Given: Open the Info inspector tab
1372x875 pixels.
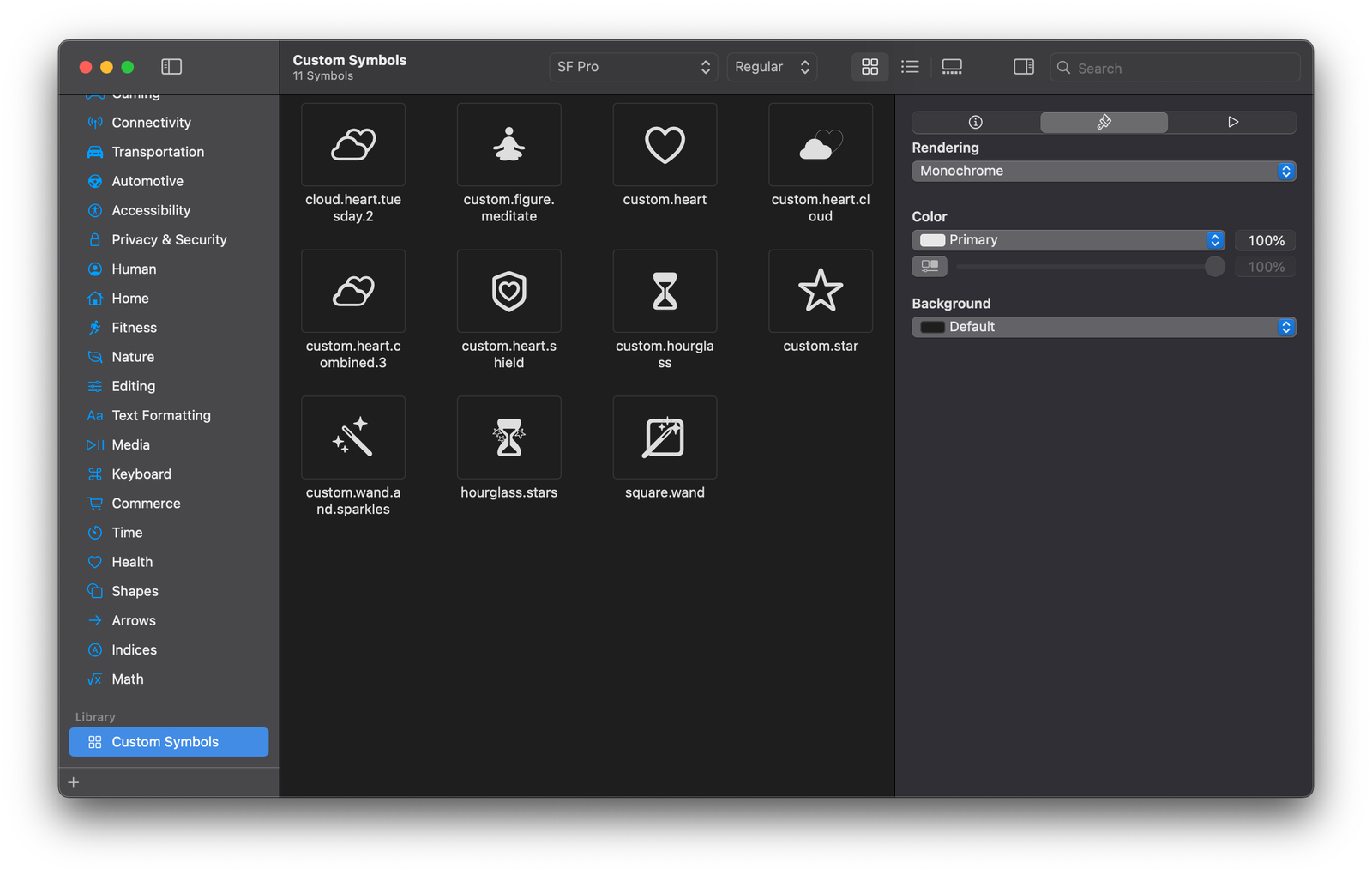Looking at the screenshot, I should tap(975, 122).
